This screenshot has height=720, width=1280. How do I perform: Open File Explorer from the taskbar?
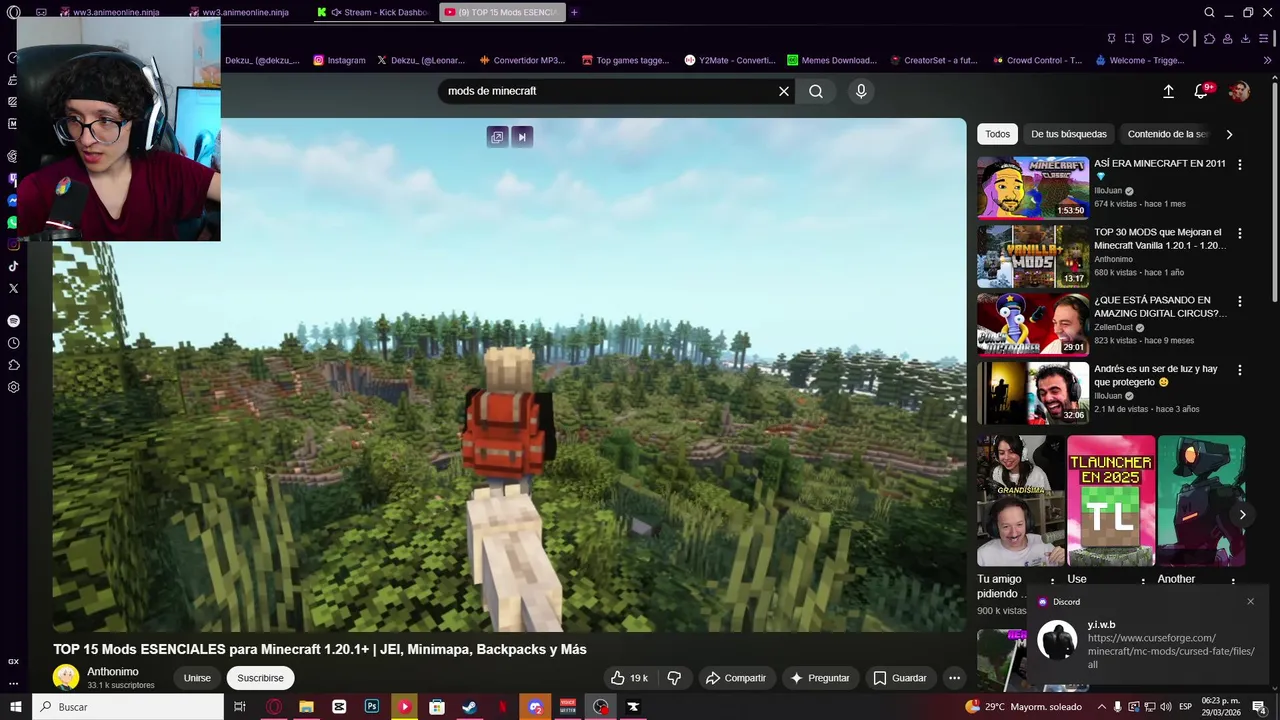[x=306, y=707]
